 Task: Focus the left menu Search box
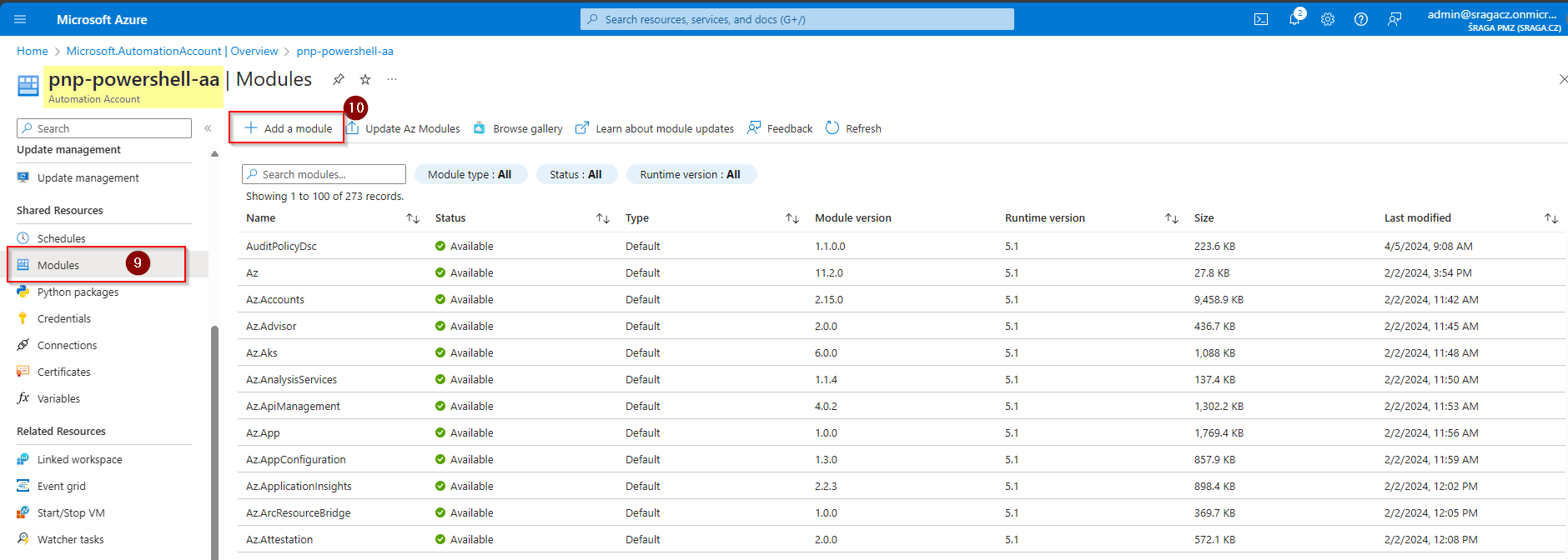click(x=104, y=128)
